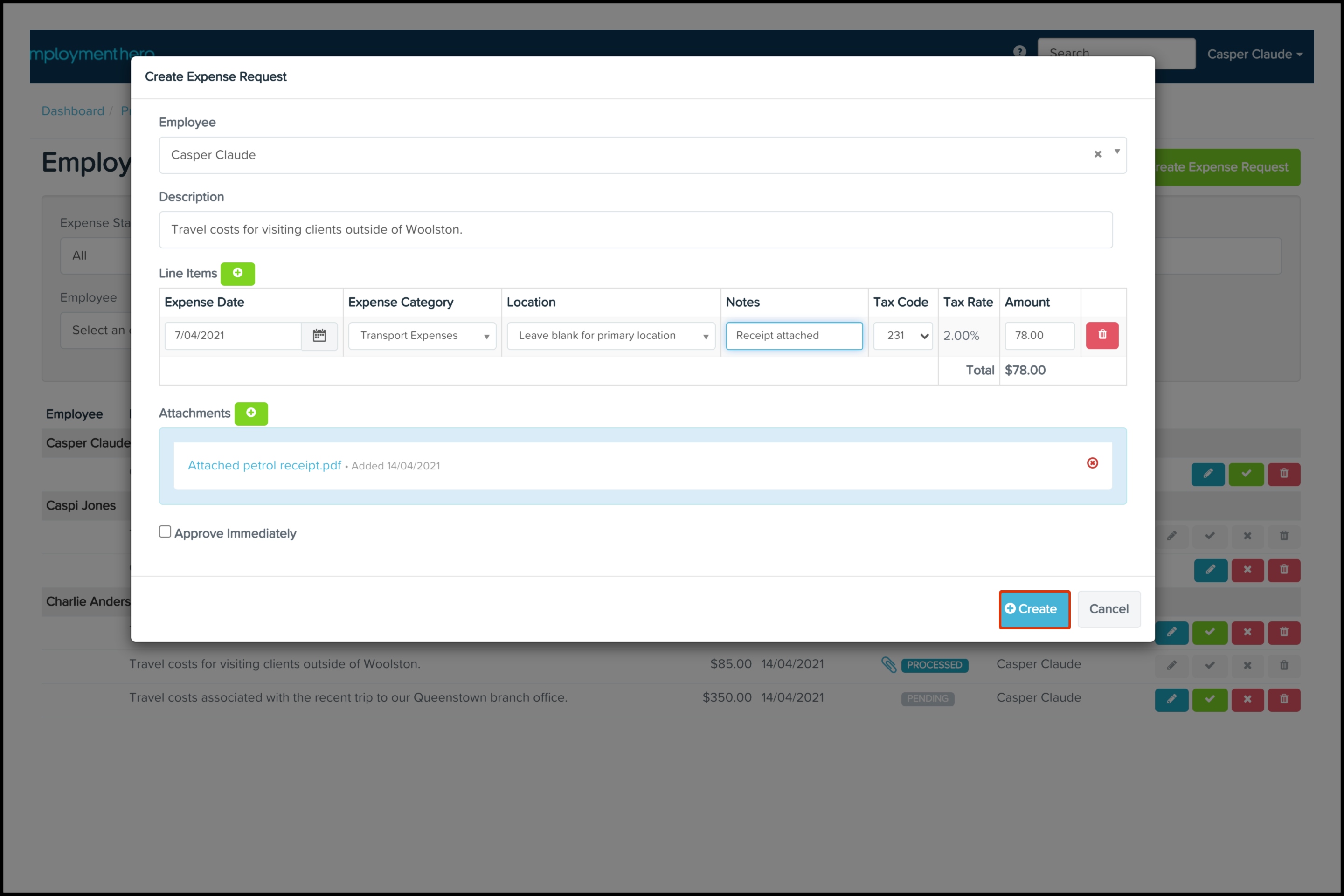1344x896 pixels.
Task: Change the 231 tax code select
Action: pyautogui.click(x=903, y=336)
